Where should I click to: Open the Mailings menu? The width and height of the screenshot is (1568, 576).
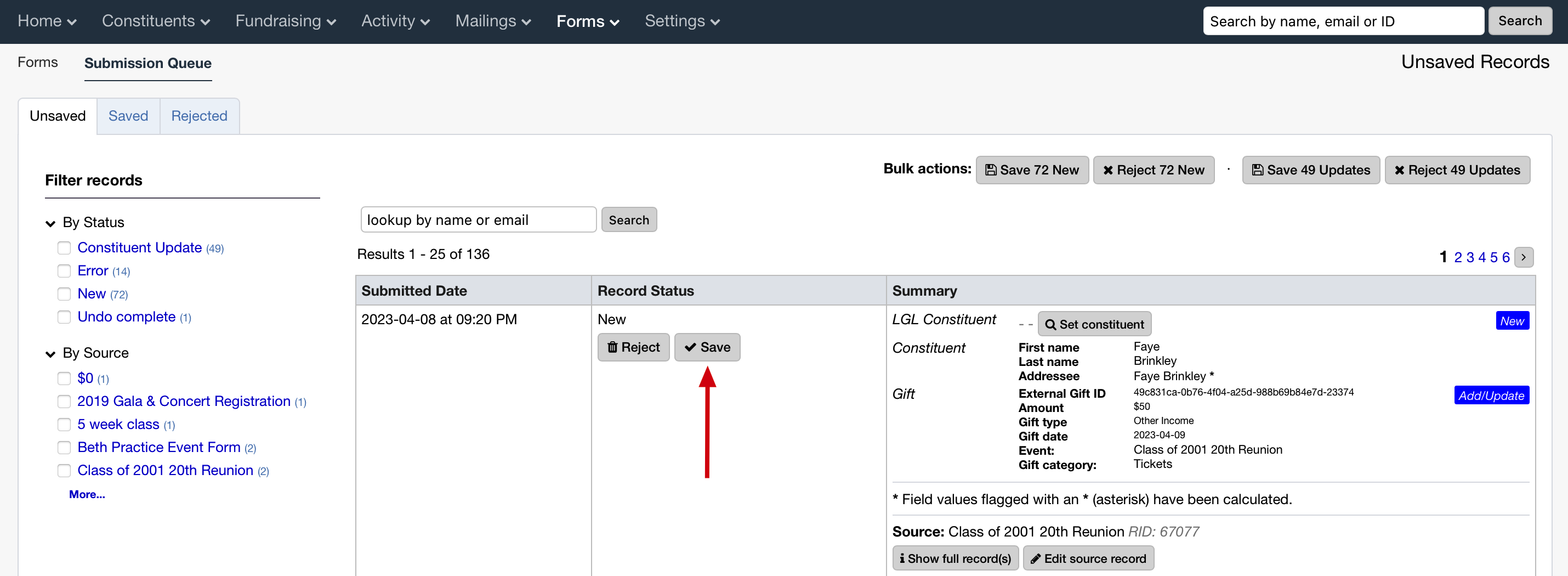tap(492, 21)
